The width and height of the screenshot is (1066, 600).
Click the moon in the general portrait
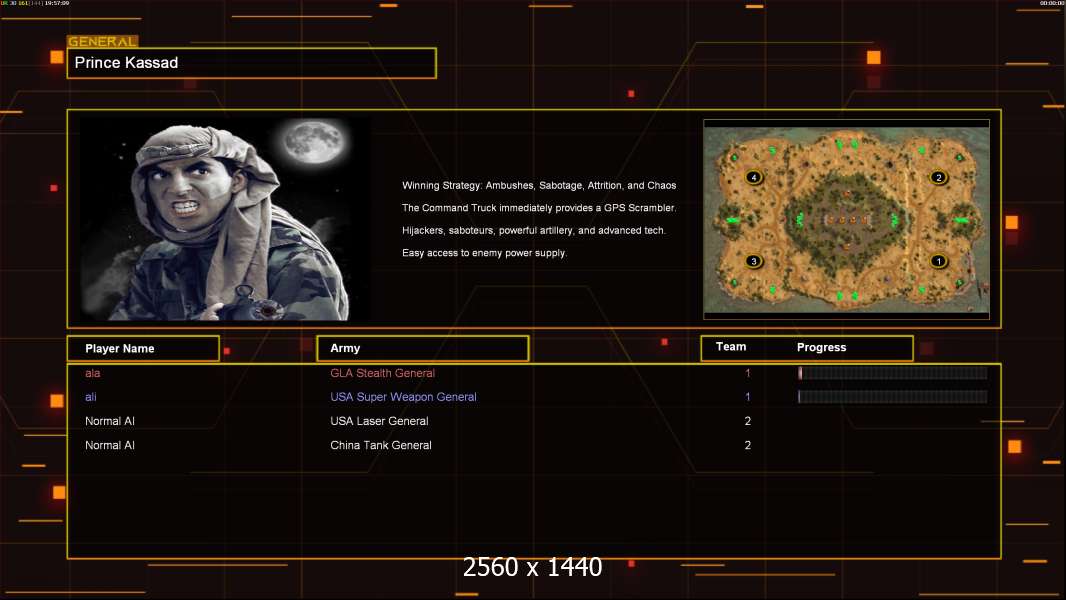314,143
